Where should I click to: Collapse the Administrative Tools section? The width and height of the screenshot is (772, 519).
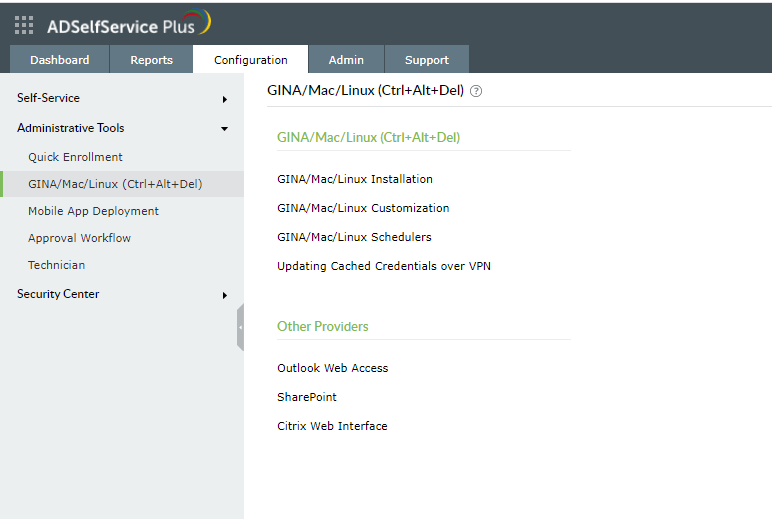click(x=225, y=129)
